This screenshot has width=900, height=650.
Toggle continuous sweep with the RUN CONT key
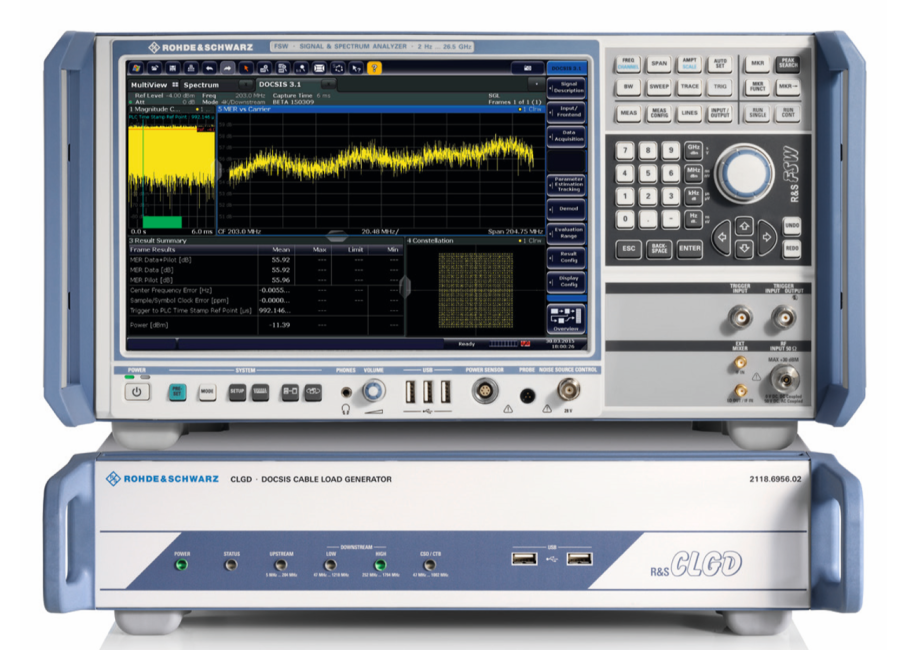pos(790,114)
